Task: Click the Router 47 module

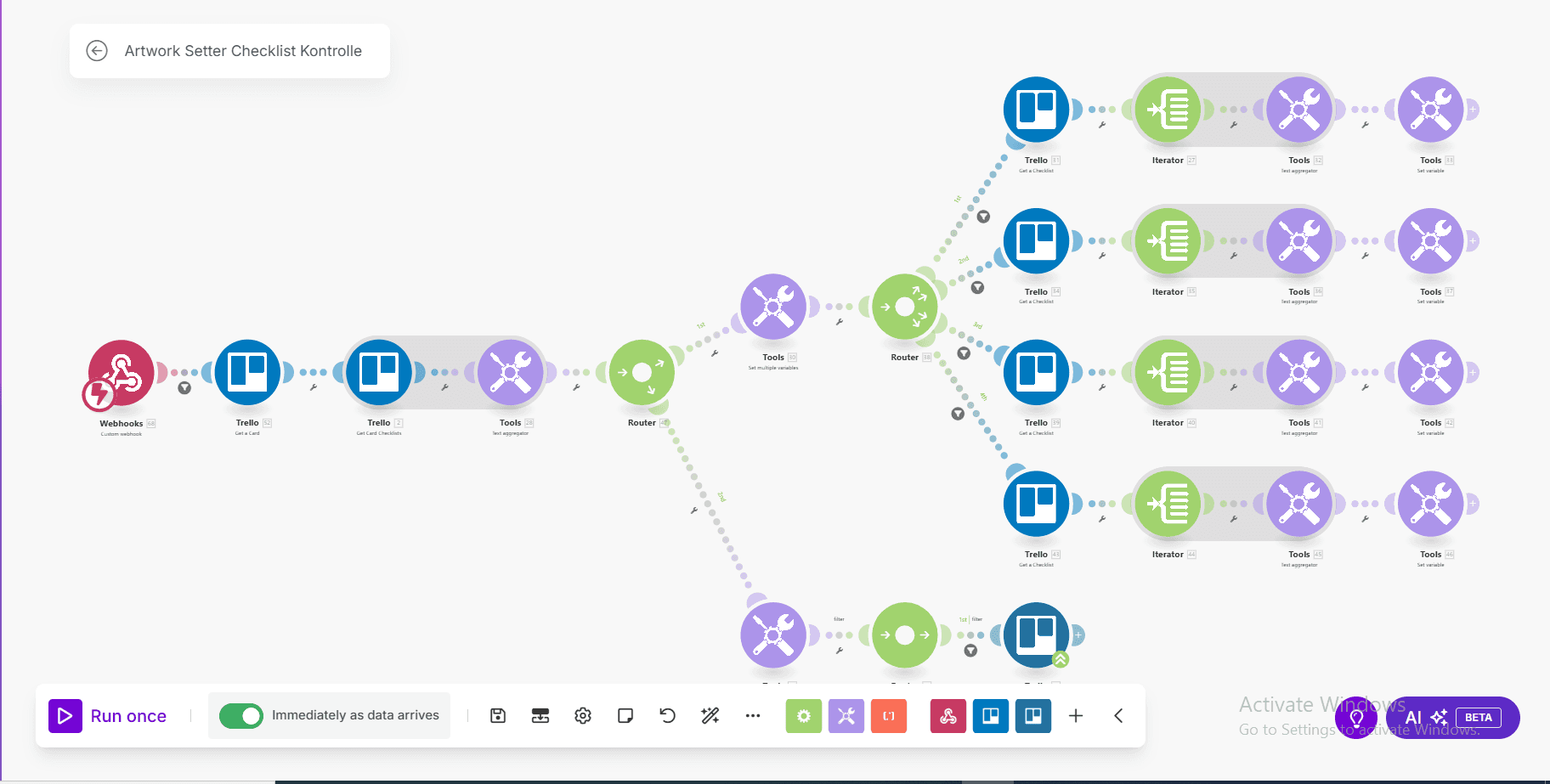Action: click(642, 373)
